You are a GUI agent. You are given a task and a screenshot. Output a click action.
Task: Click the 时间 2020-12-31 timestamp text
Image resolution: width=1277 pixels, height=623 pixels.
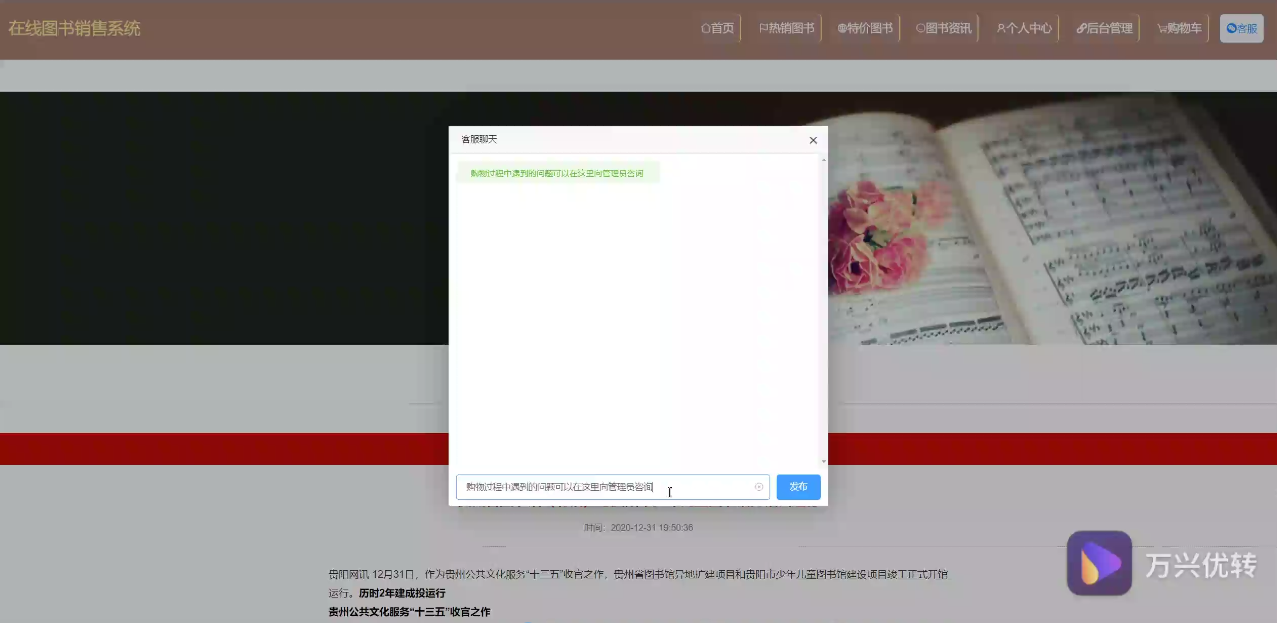point(639,527)
